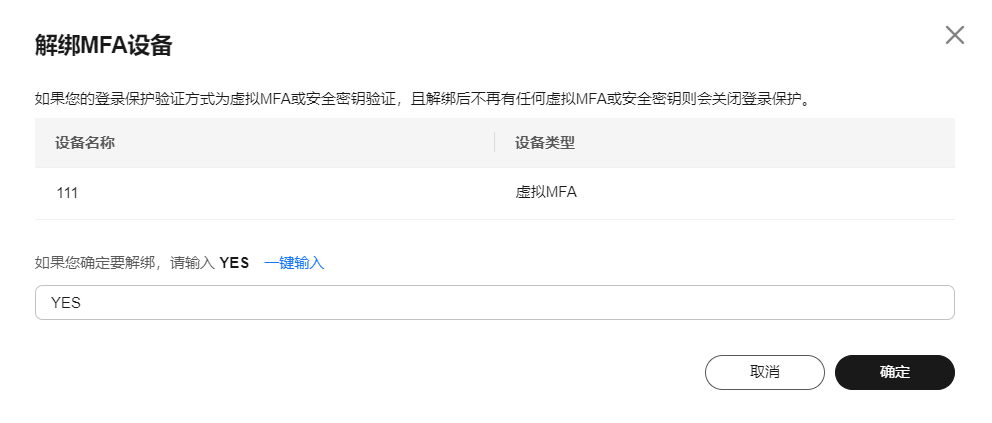This screenshot has width=992, height=423.
Task: Close the 解绑MFA设备 dialog with the X icon
Action: pyautogui.click(x=955, y=35)
